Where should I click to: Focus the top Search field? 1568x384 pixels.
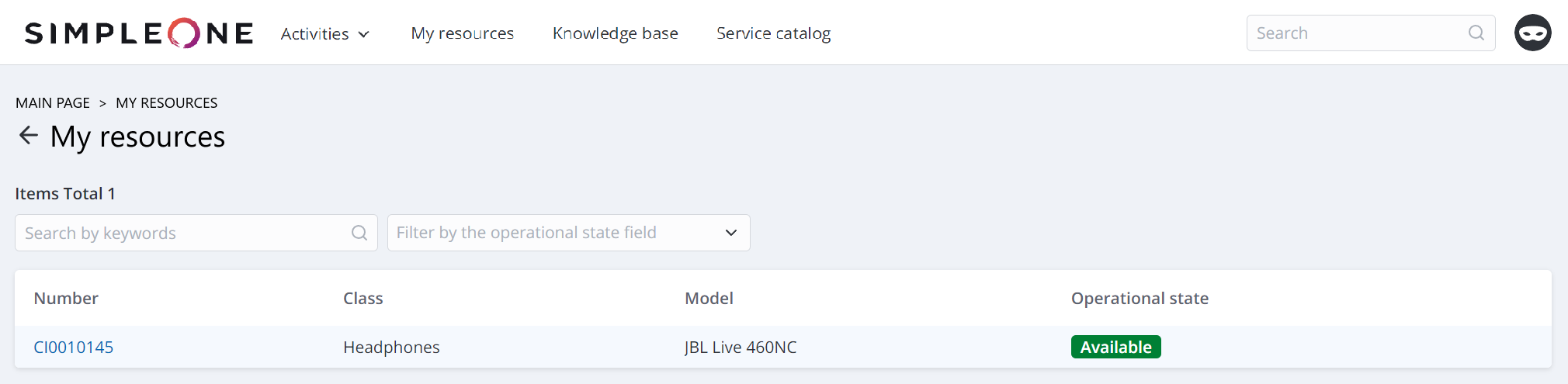tap(1358, 33)
